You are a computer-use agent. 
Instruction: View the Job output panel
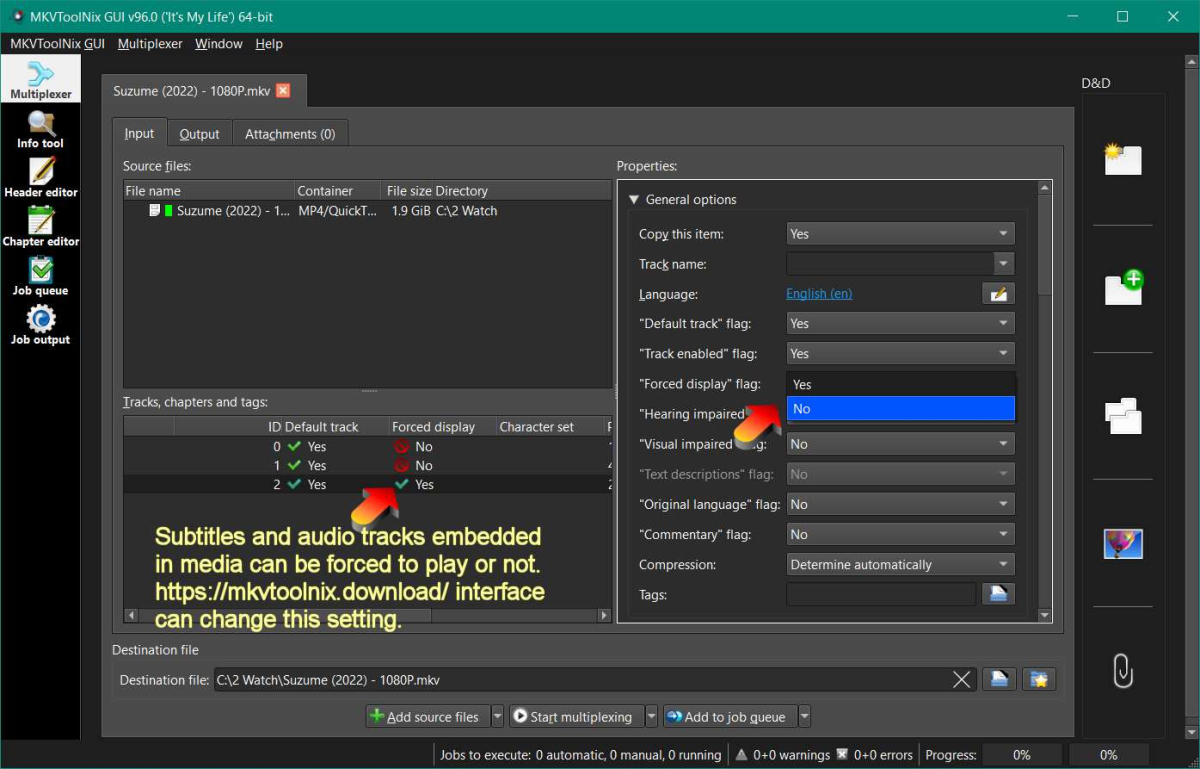[40, 322]
